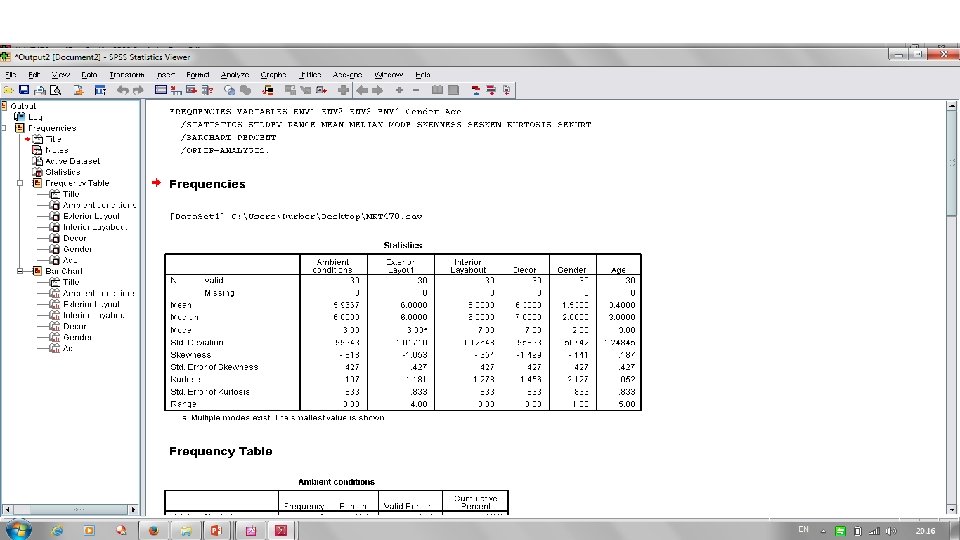Viewport: 960px width, 540px height.
Task: Open the Window menu
Action: pos(388,75)
